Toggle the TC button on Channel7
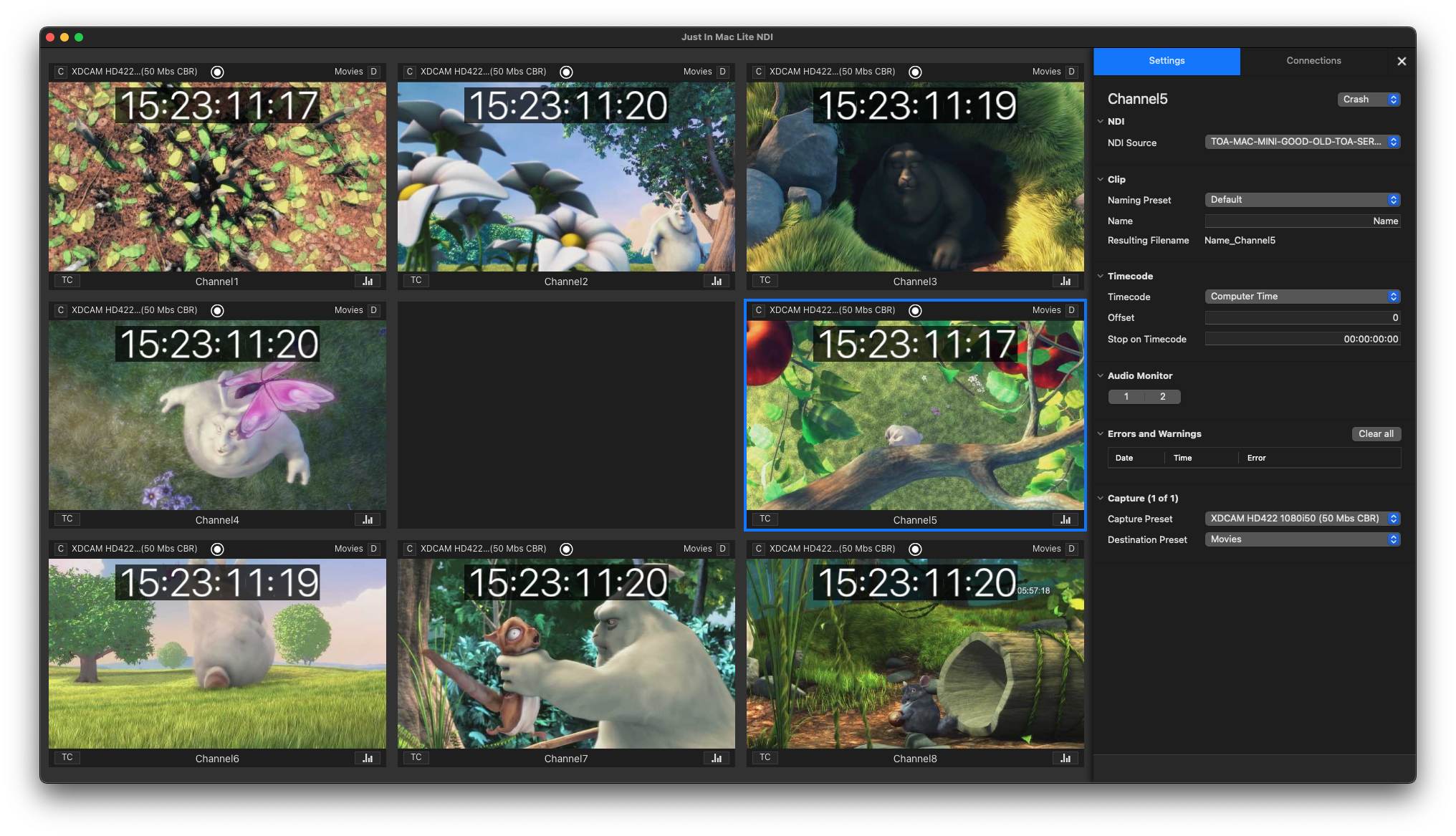 [416, 757]
